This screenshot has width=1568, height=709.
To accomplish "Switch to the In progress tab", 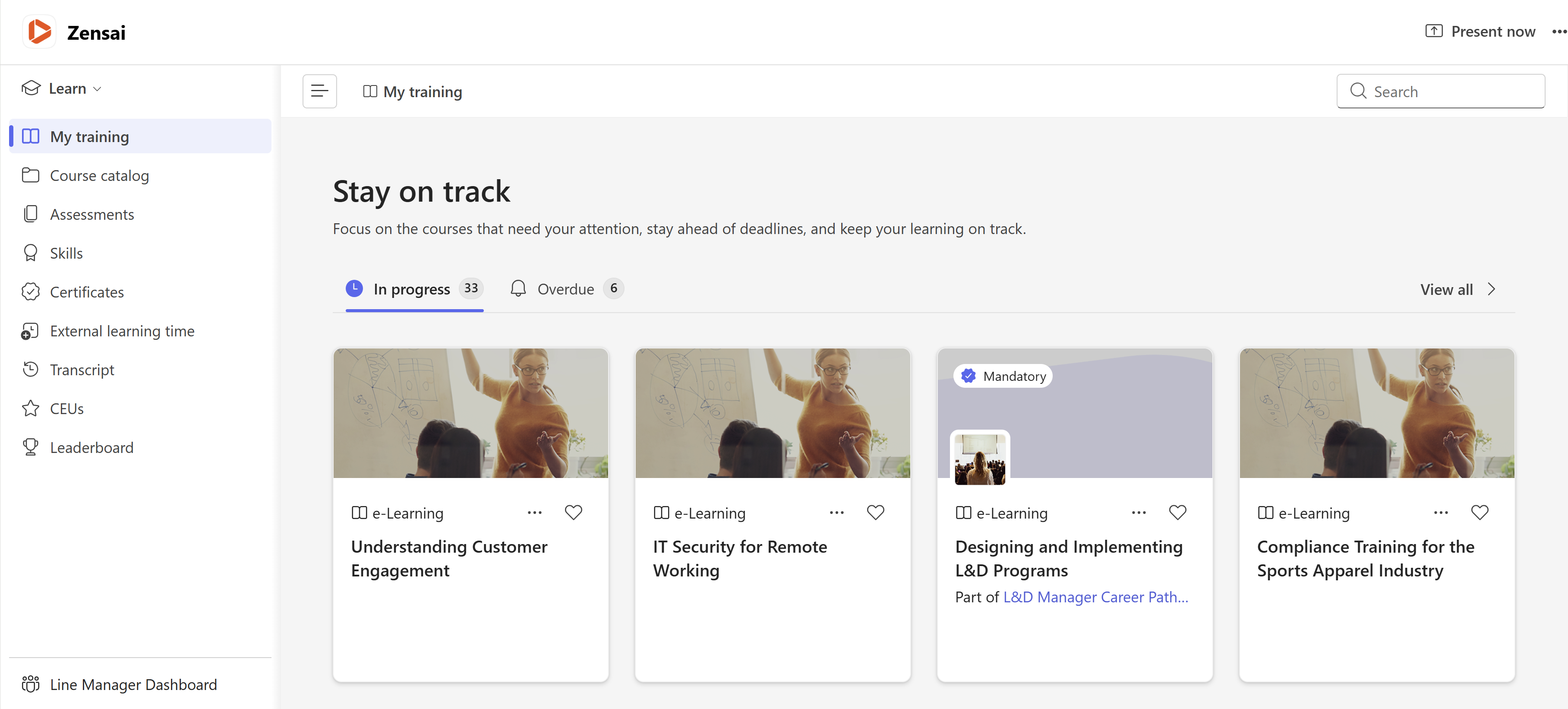I will [x=414, y=289].
